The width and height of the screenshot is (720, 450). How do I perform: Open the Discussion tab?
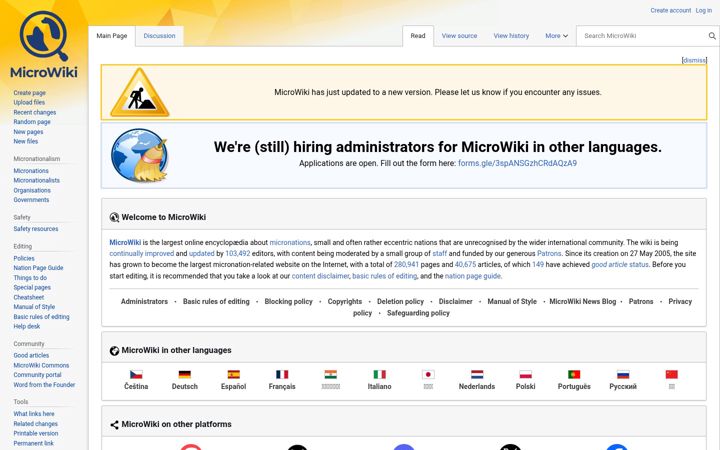159,36
